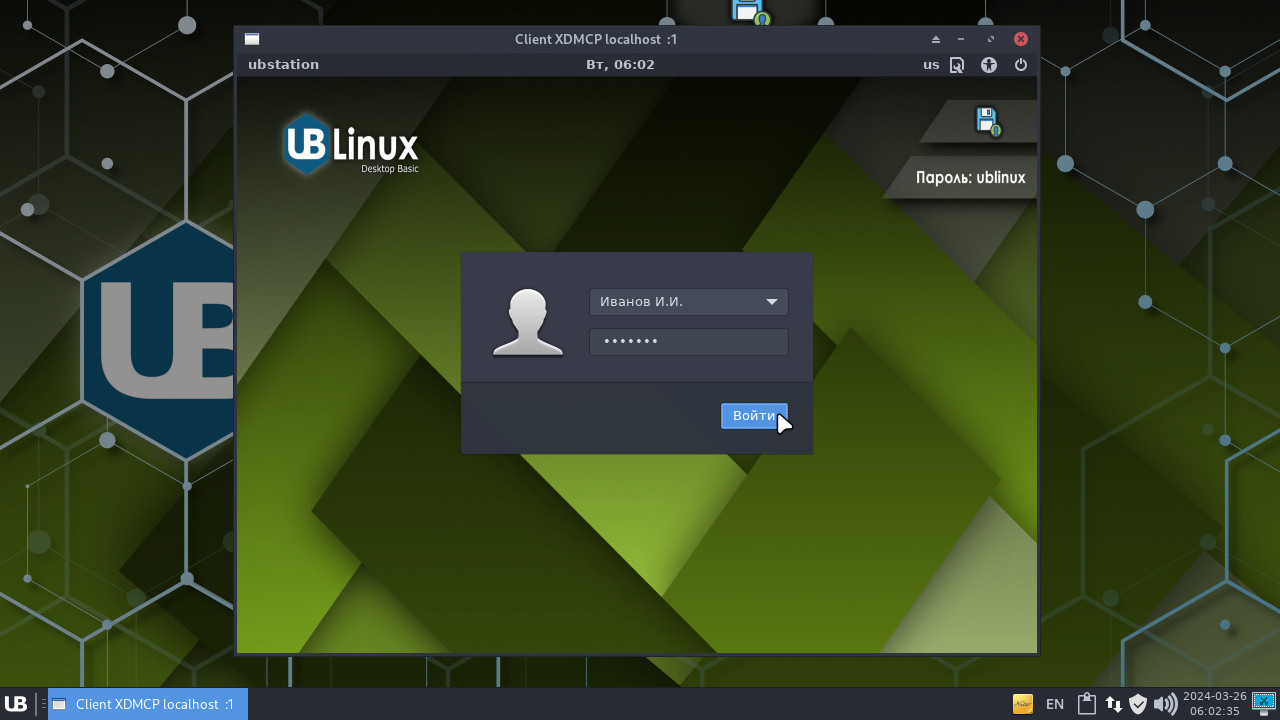1280x720 pixels.
Task: Click the ubstation hostname label
Action: [x=283, y=65]
